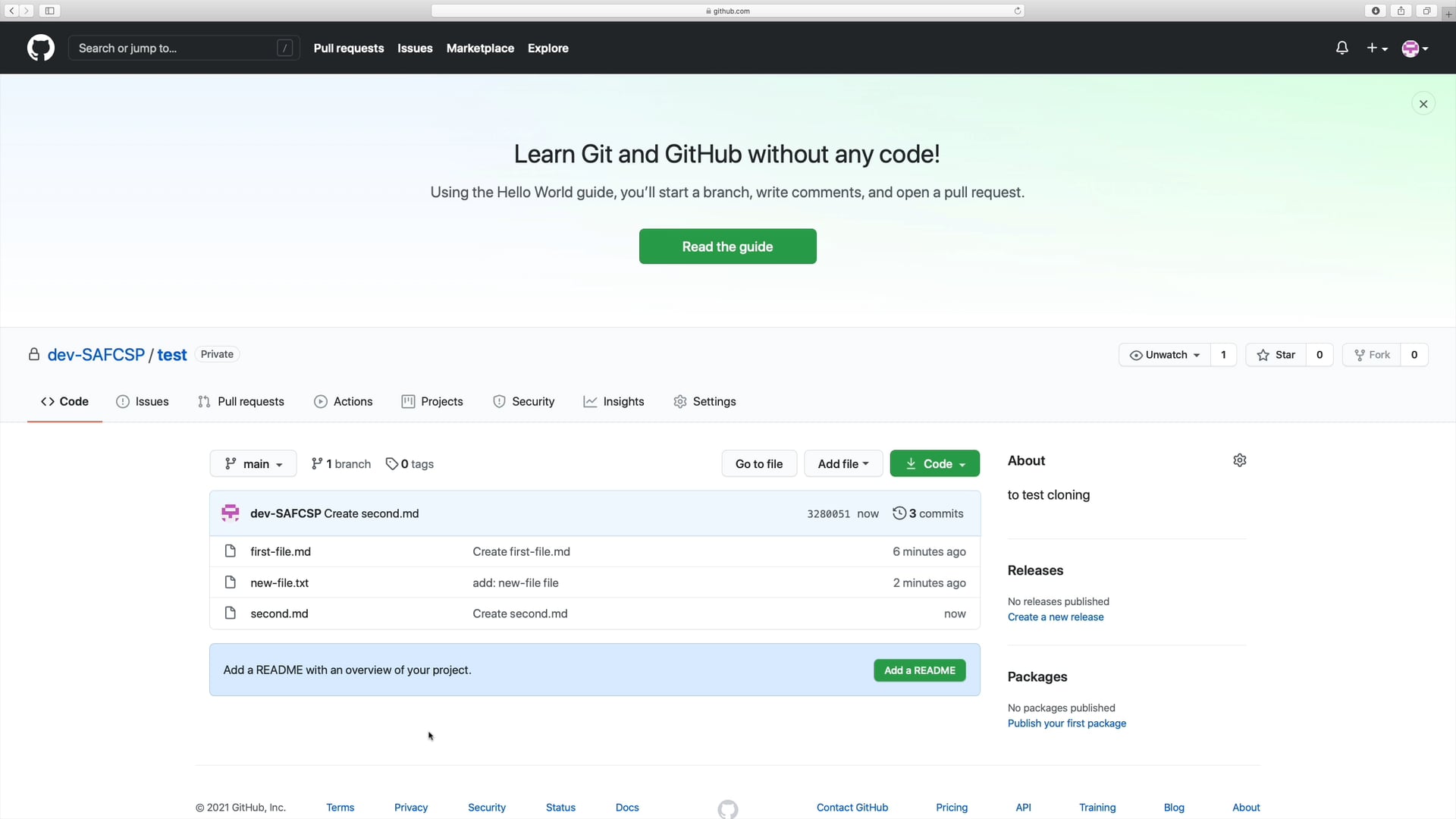The height and width of the screenshot is (819, 1456).
Task: Open the new-file.txt file
Action: click(x=280, y=582)
